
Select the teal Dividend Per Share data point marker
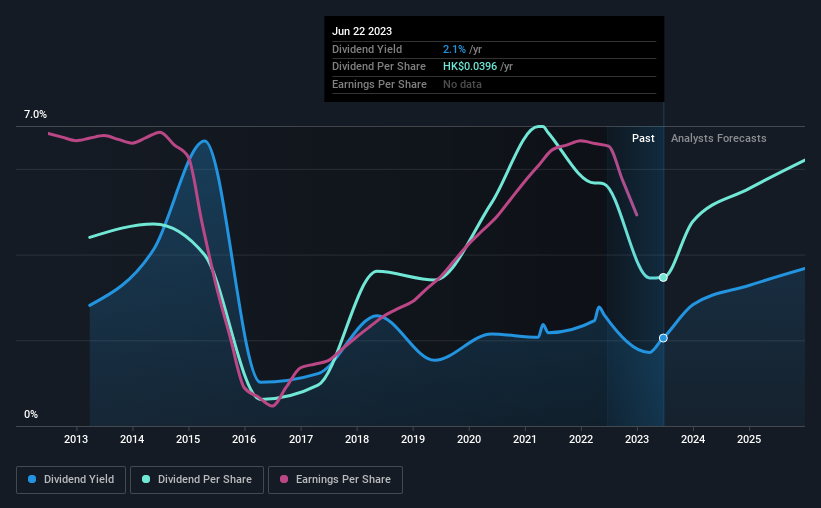pos(663,278)
